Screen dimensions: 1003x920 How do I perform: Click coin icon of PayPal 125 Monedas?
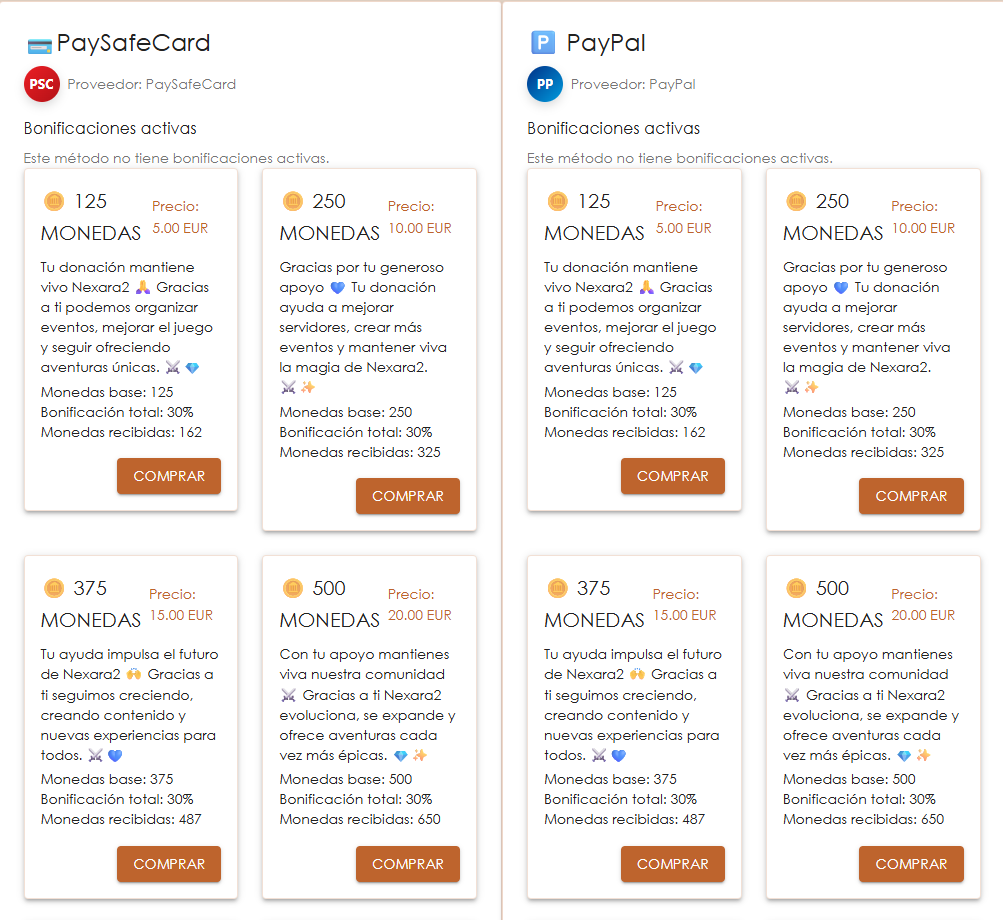coord(558,202)
